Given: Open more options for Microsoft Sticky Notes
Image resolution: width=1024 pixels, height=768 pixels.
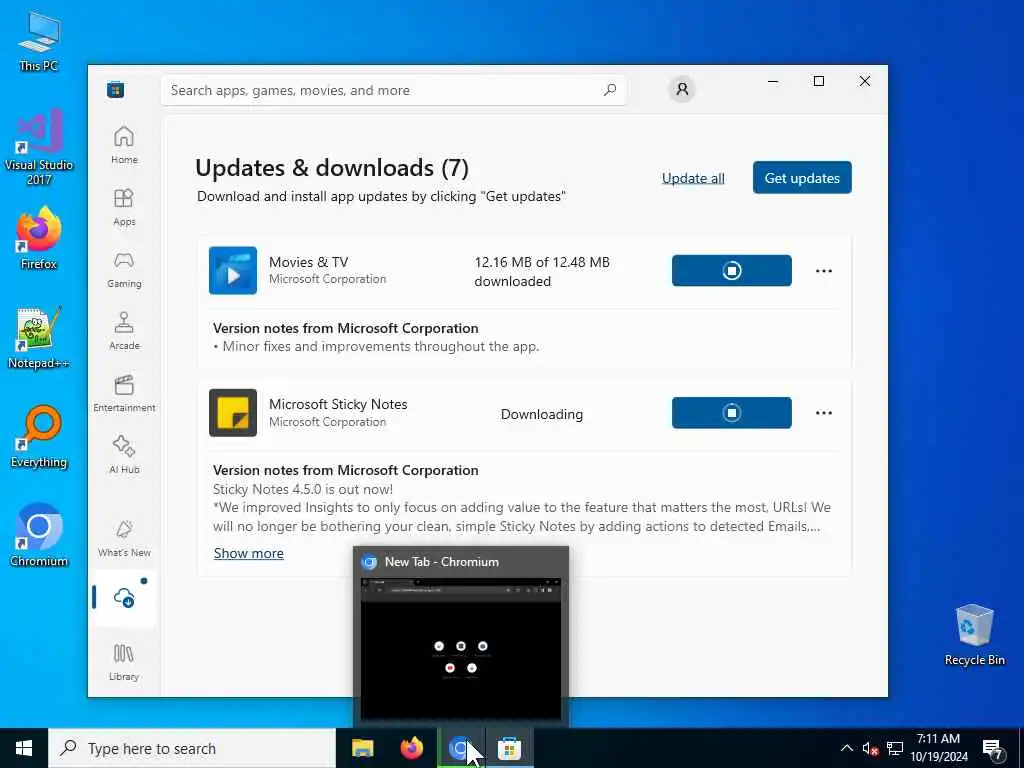Looking at the screenshot, I should tap(824, 413).
